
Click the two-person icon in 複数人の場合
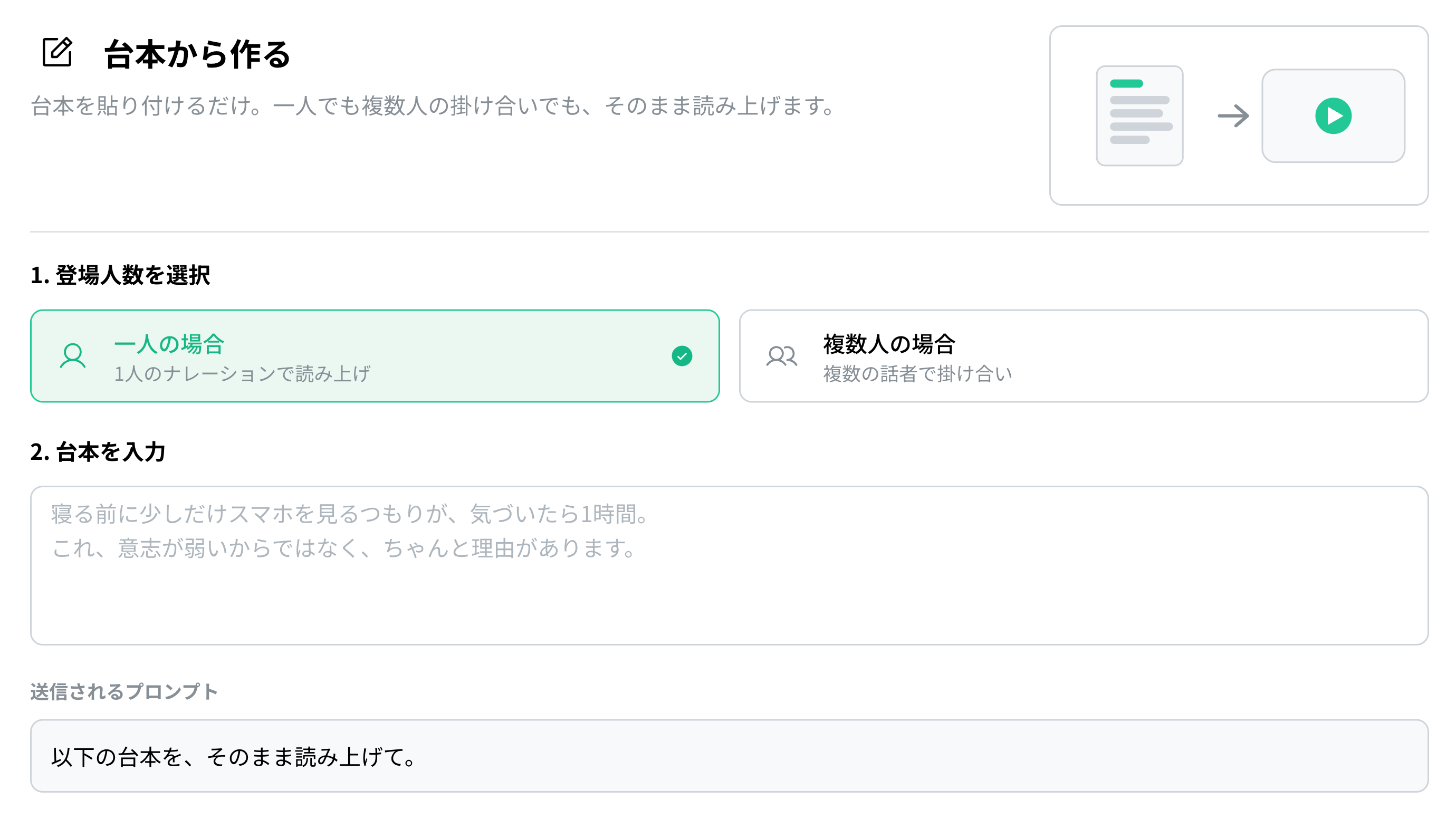(781, 356)
